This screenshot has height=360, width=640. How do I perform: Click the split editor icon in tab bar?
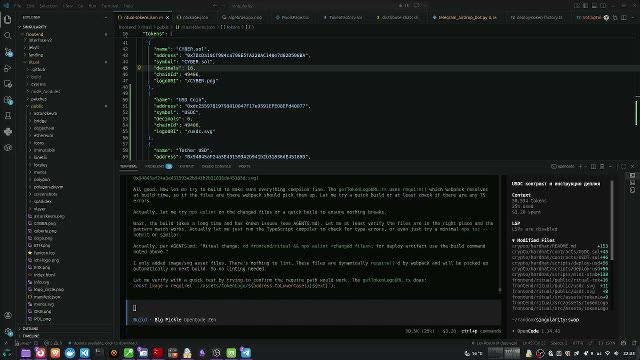[624, 18]
